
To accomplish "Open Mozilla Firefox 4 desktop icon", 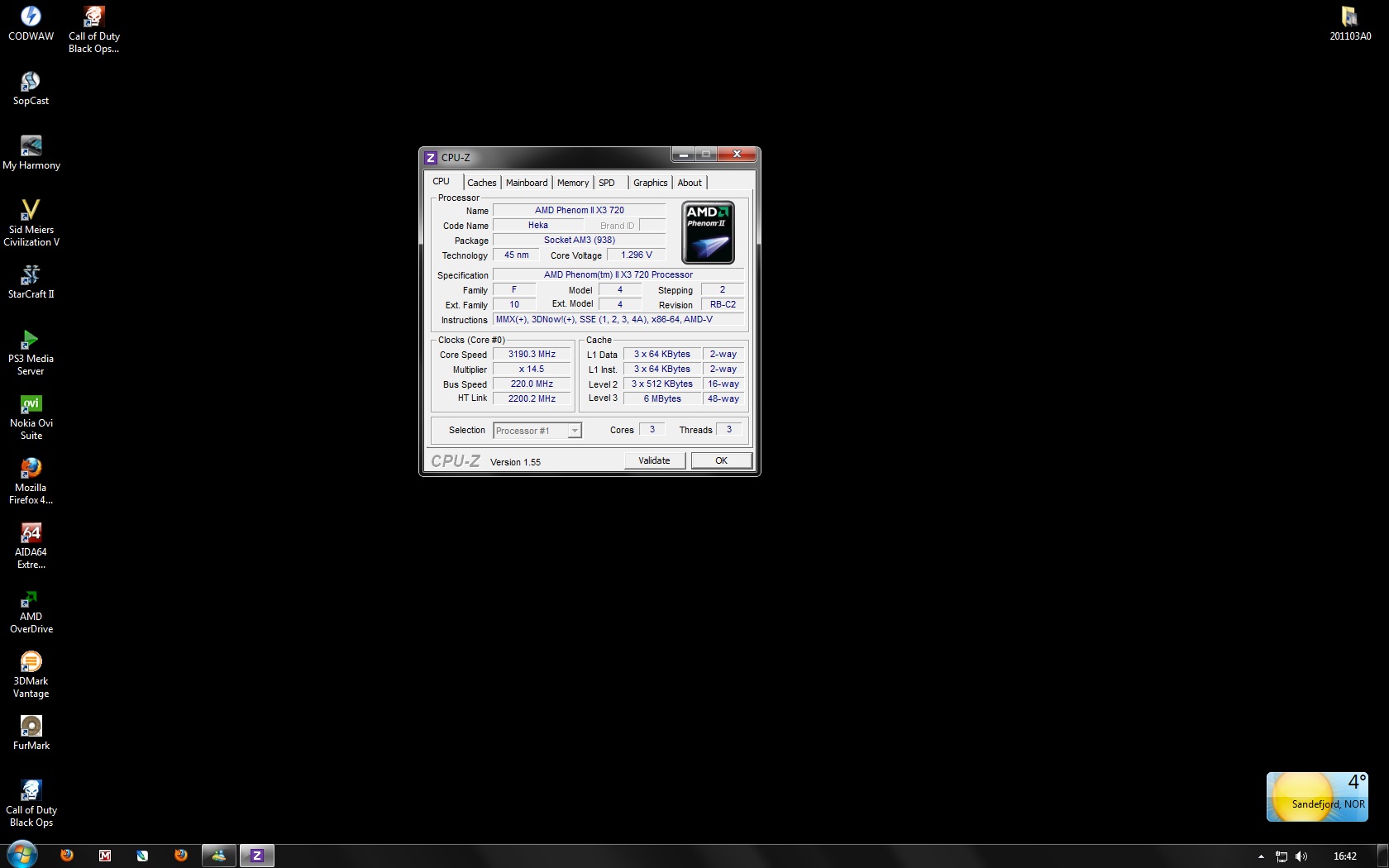I will point(31,480).
